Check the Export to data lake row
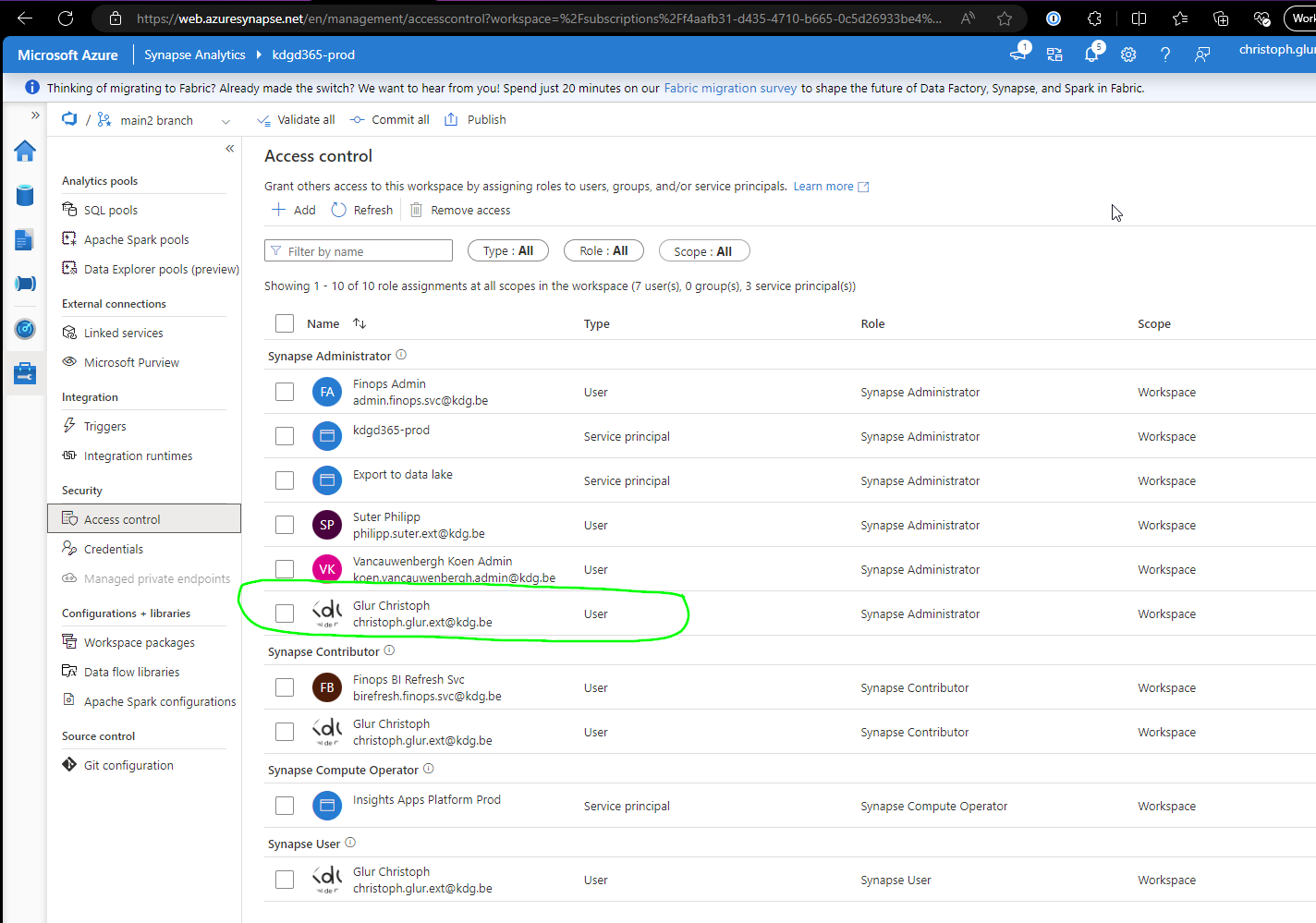This screenshot has height=923, width=1316. pos(285,480)
